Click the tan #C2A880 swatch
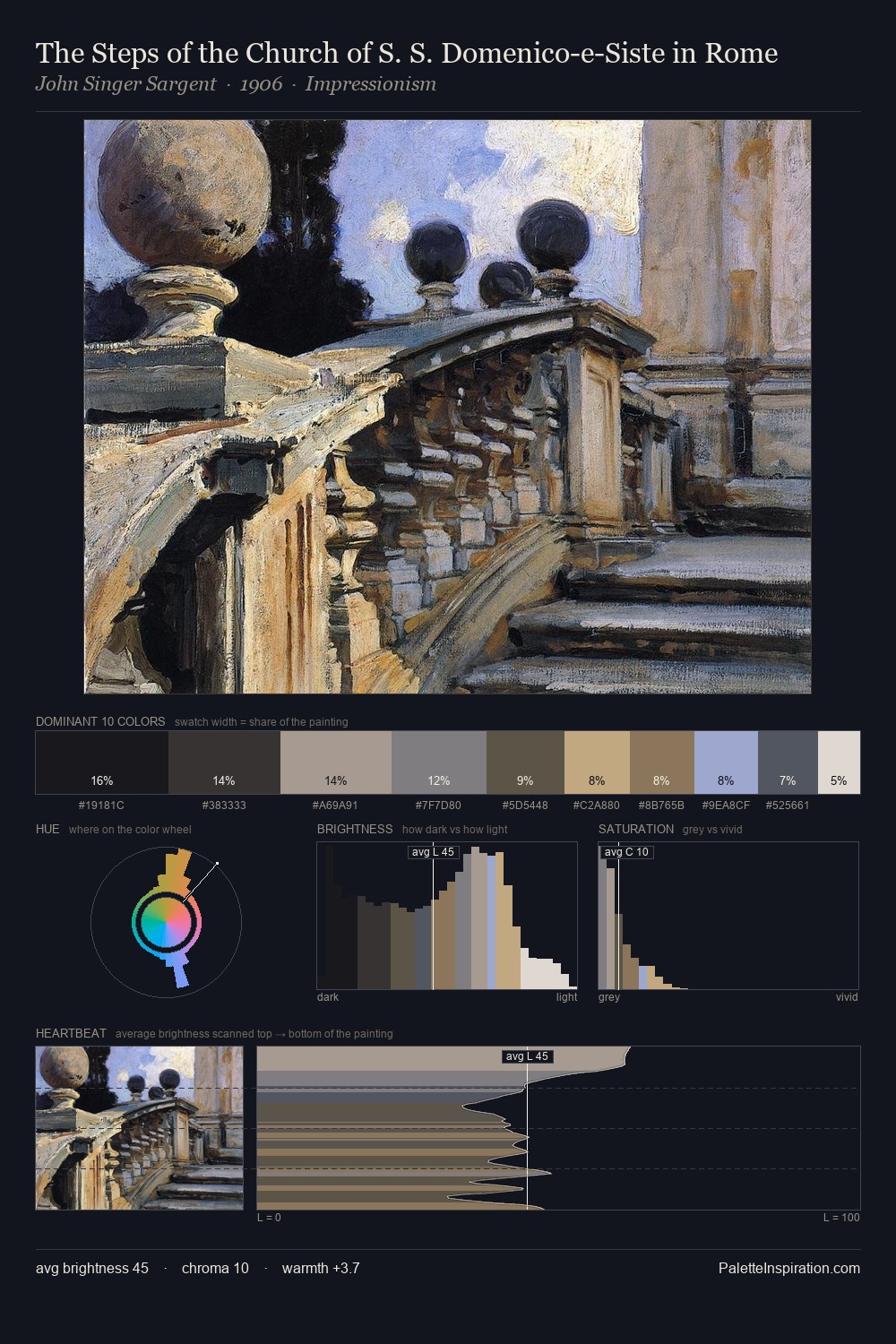 click(x=597, y=762)
